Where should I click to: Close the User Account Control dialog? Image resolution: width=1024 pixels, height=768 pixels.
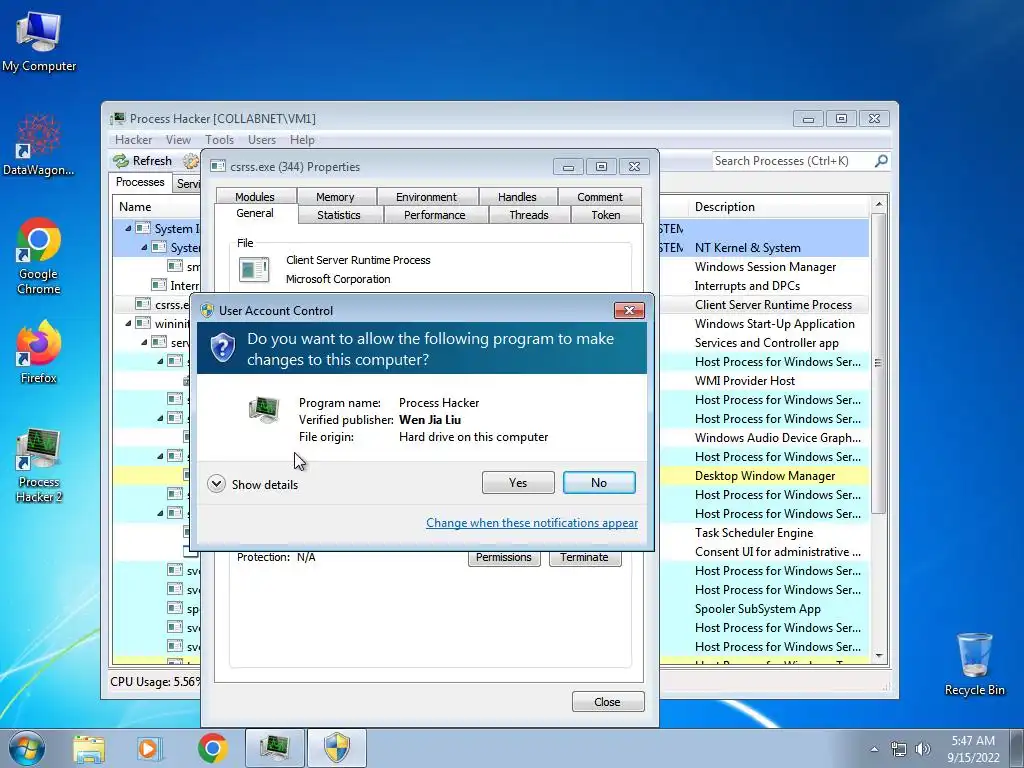click(x=630, y=310)
